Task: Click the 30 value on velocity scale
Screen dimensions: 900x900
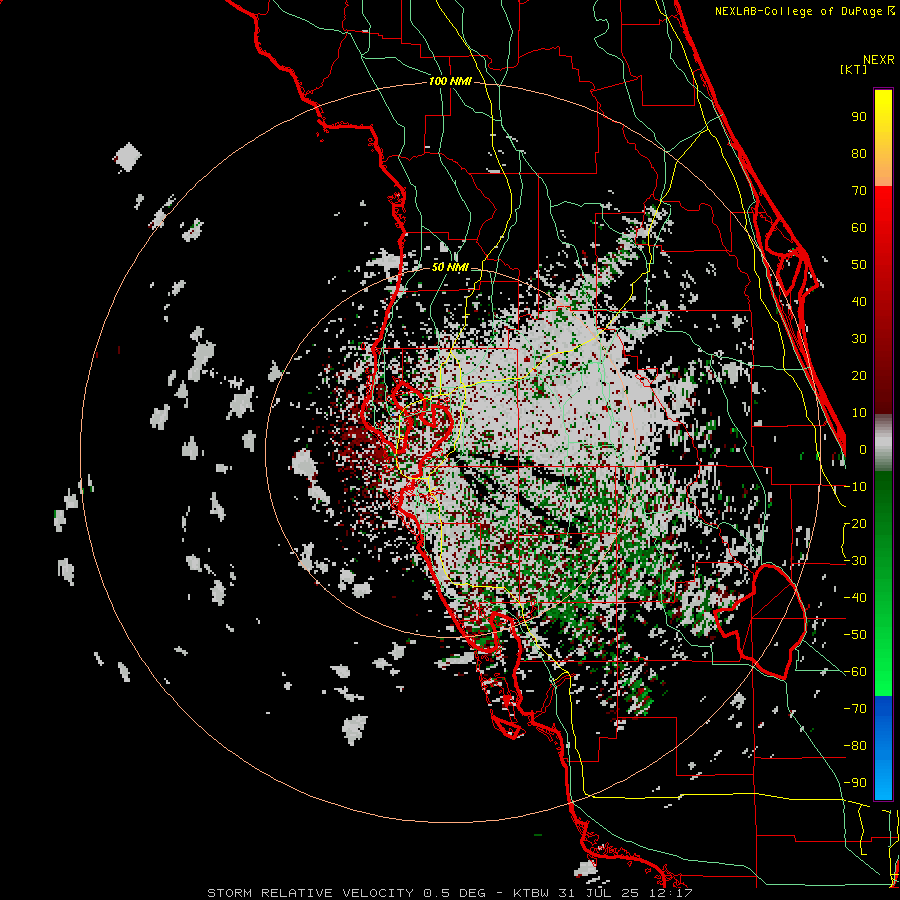Action: (859, 339)
